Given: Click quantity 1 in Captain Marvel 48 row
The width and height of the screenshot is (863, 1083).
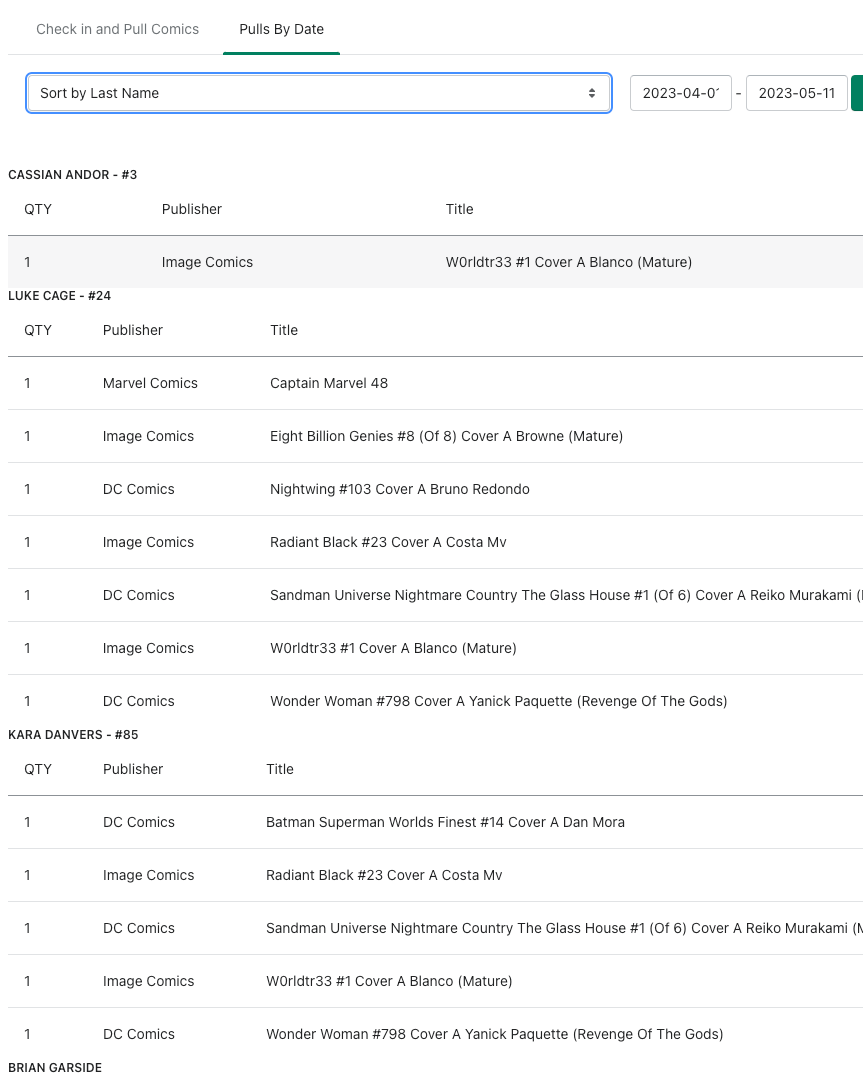Looking at the screenshot, I should tap(28, 383).
